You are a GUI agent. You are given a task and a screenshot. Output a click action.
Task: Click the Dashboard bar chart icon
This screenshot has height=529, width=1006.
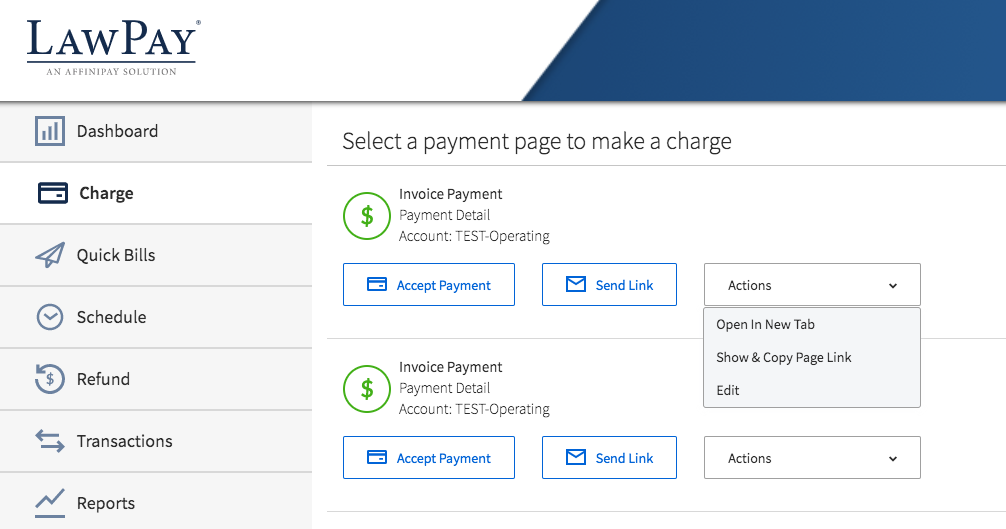click(49, 131)
